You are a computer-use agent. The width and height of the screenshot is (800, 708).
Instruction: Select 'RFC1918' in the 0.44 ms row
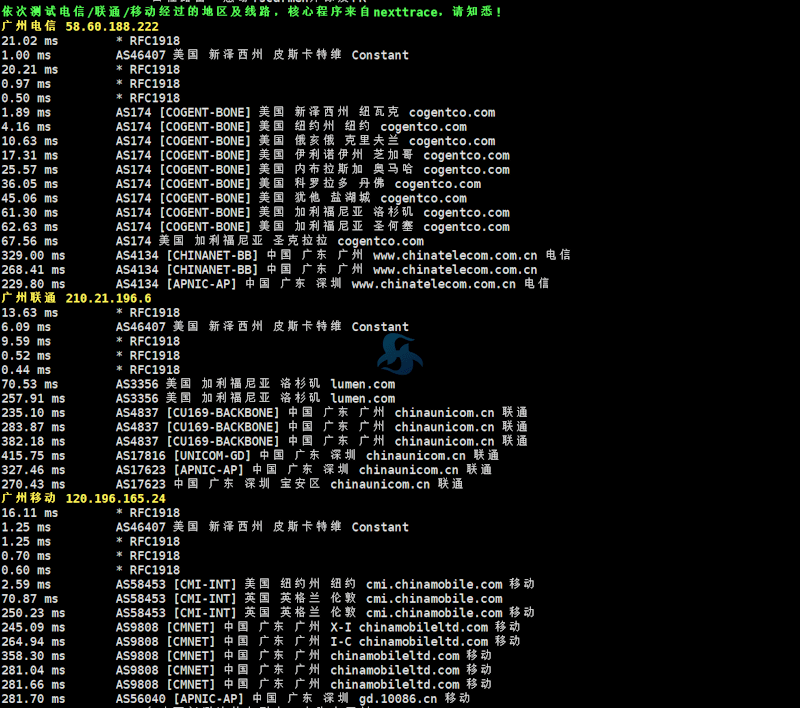(x=155, y=370)
